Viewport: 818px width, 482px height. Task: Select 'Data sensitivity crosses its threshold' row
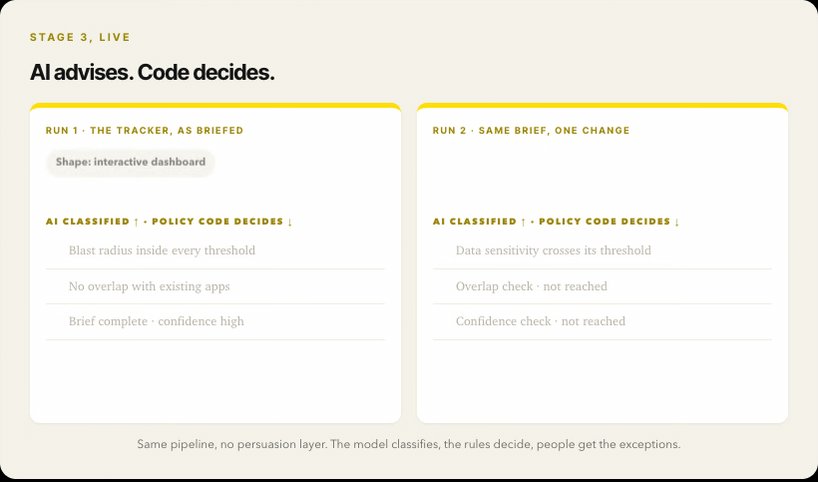point(602,251)
